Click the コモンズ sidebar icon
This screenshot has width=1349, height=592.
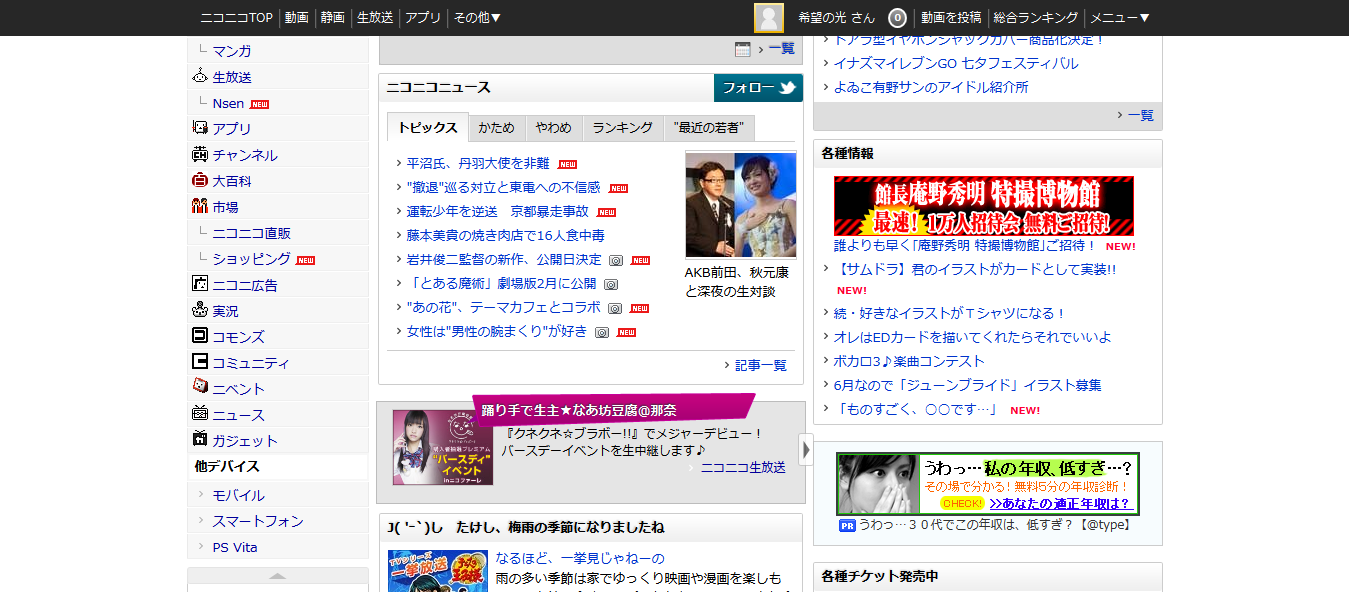[199, 336]
